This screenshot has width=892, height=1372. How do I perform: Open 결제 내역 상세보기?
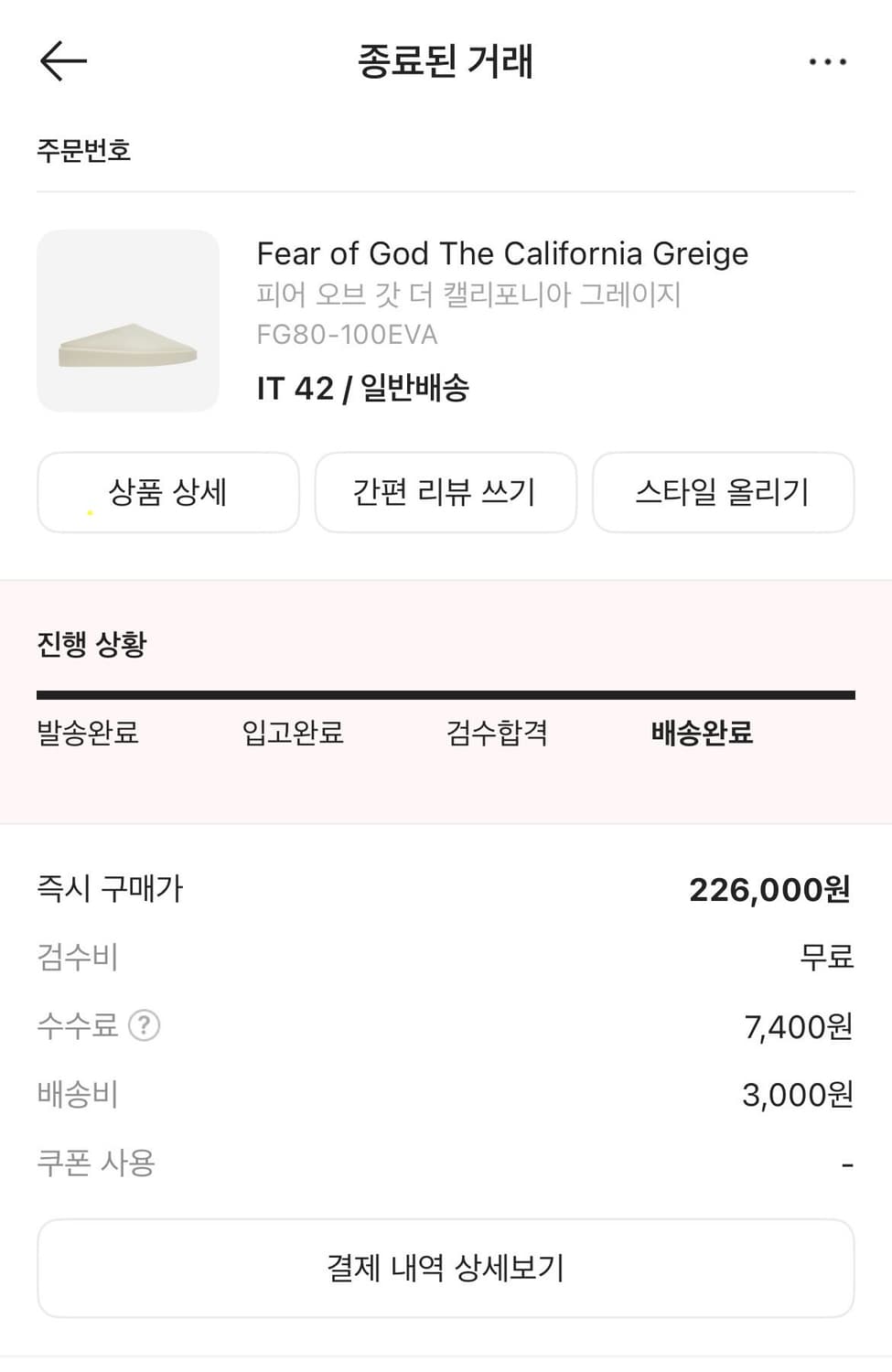click(x=446, y=1268)
